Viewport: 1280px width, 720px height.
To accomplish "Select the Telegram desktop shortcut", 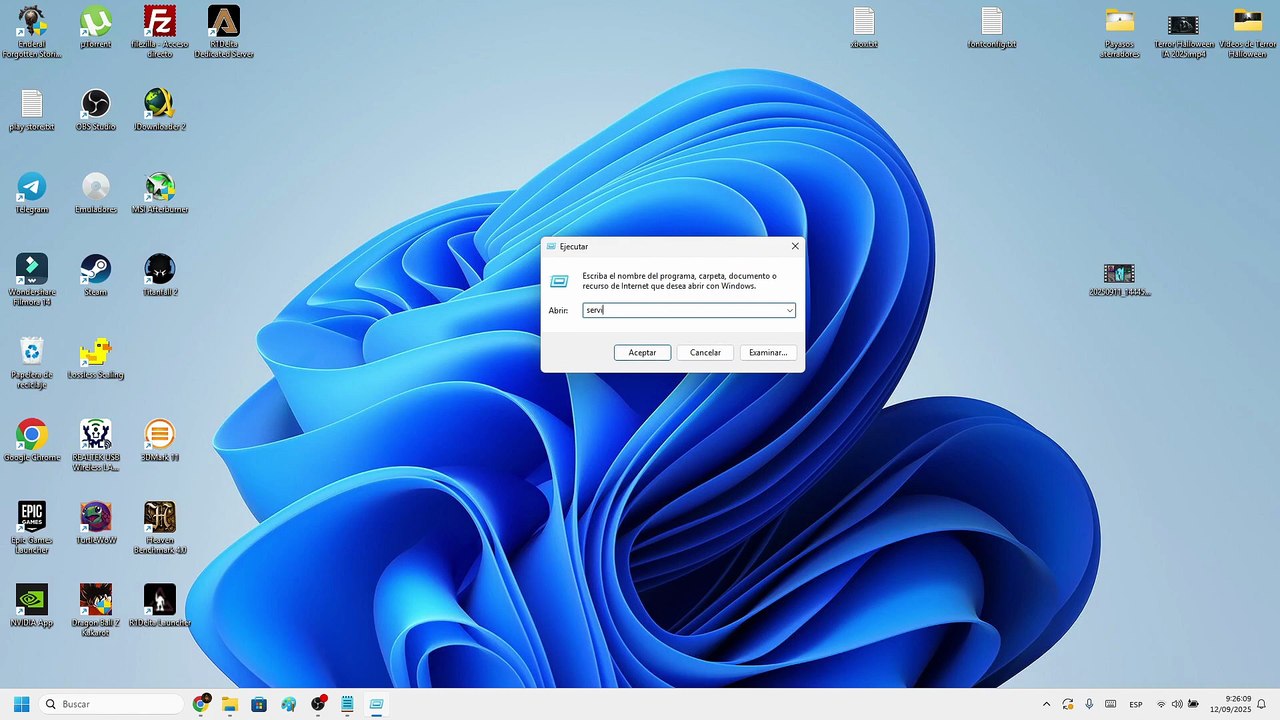I will coord(32,192).
